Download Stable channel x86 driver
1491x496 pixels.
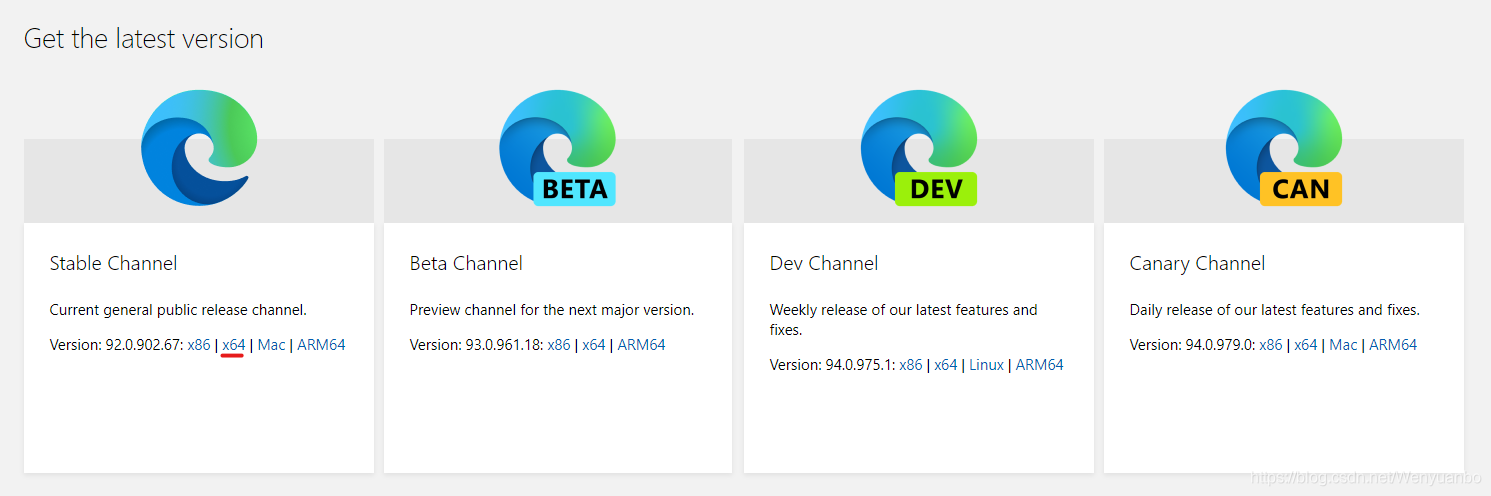click(199, 345)
